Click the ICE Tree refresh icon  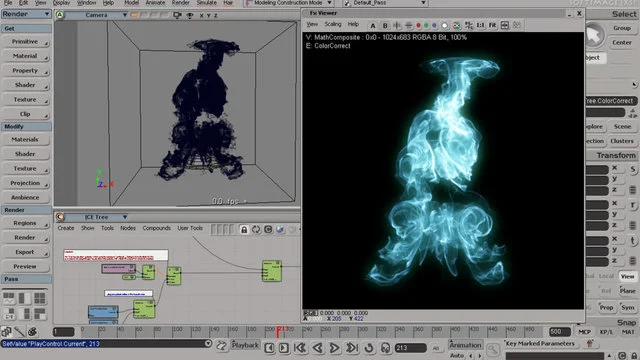[x=256, y=229]
